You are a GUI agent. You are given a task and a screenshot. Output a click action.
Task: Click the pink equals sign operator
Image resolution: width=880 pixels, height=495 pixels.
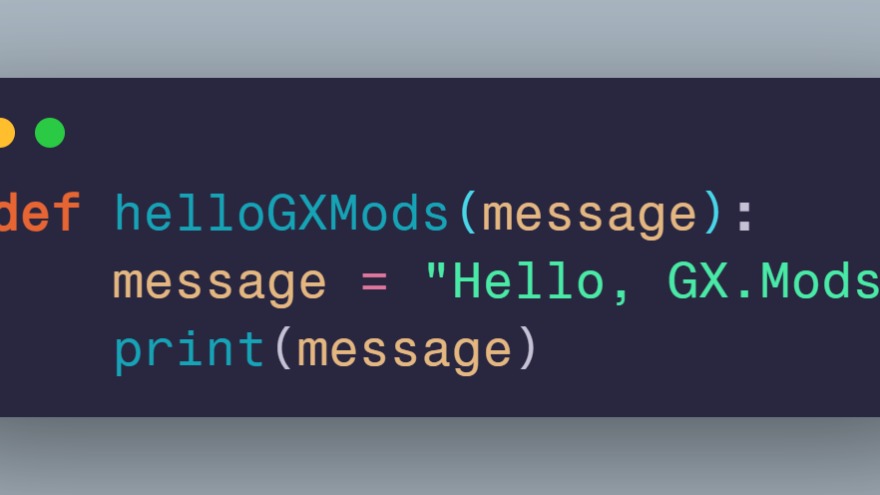pos(374,282)
